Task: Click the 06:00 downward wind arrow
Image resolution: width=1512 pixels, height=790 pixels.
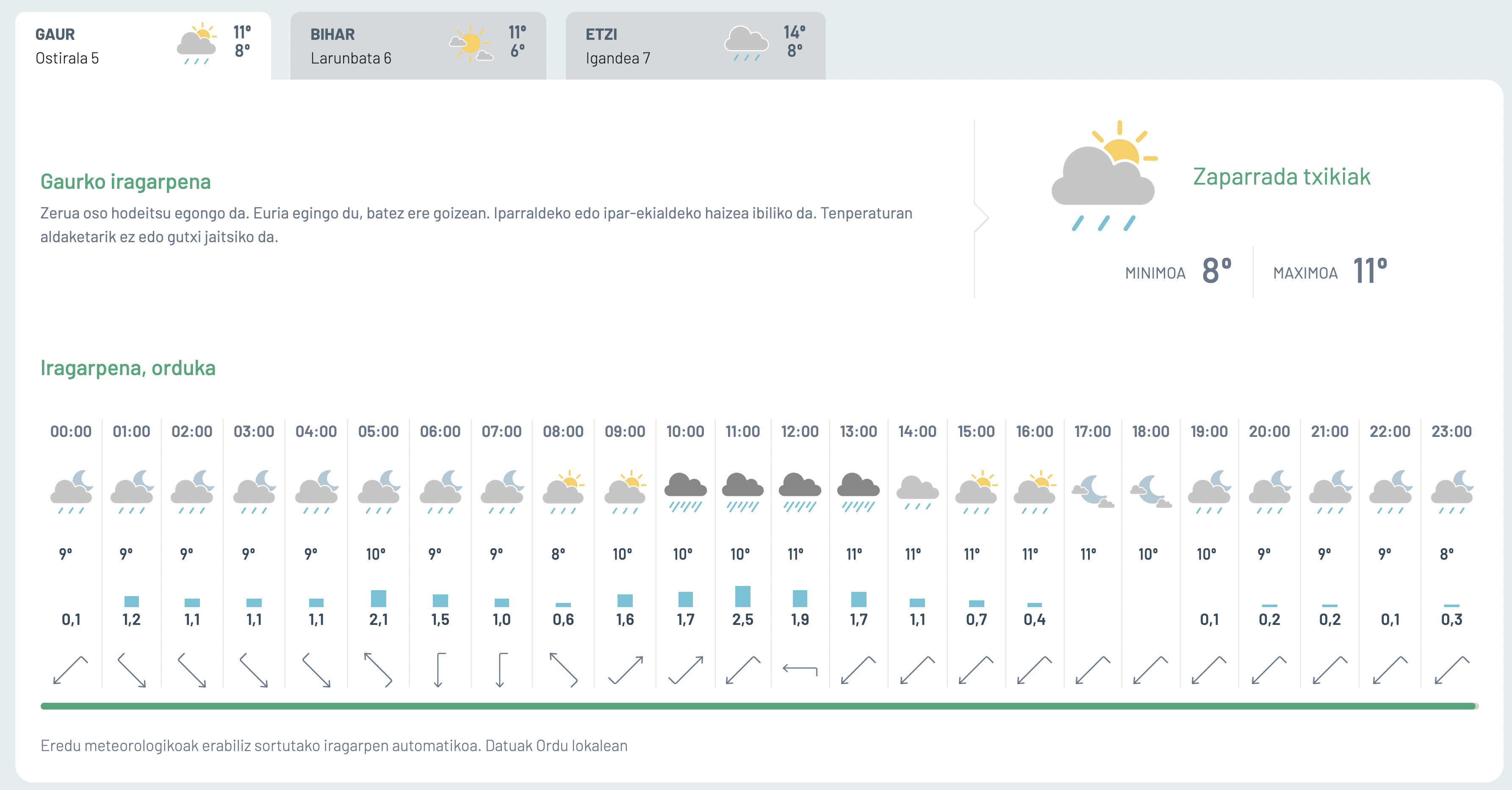Action: tap(440, 670)
